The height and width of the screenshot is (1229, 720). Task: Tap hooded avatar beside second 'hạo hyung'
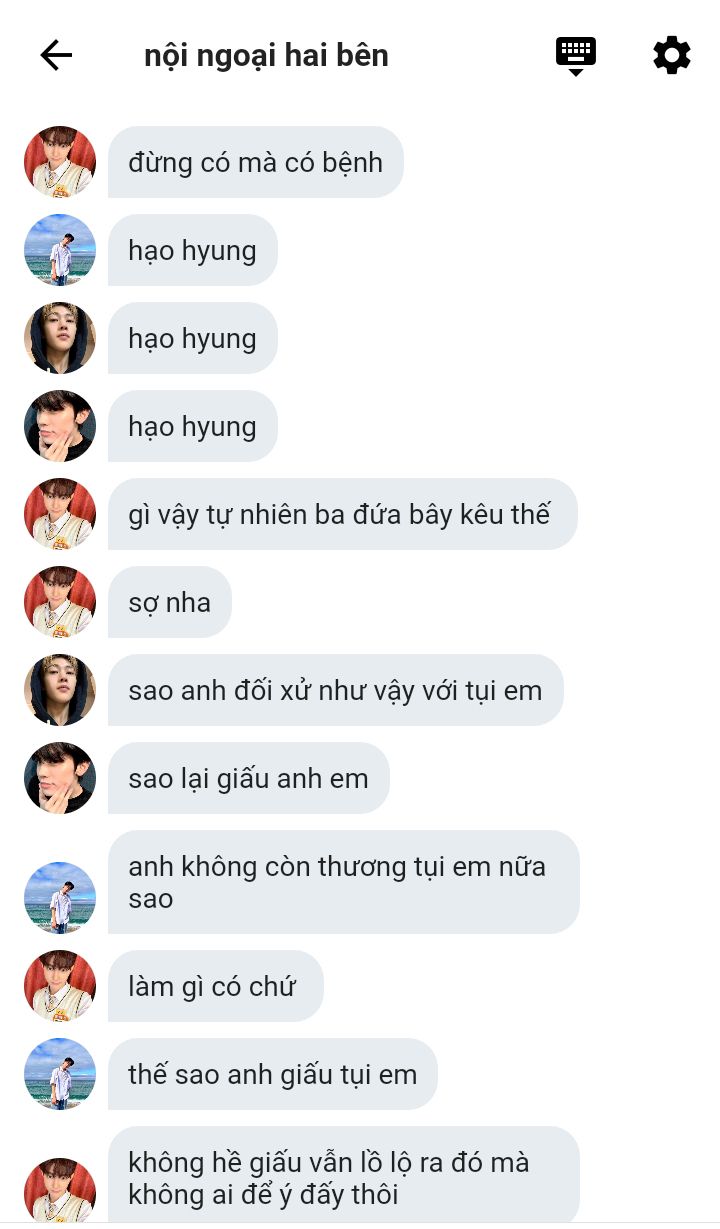click(60, 338)
